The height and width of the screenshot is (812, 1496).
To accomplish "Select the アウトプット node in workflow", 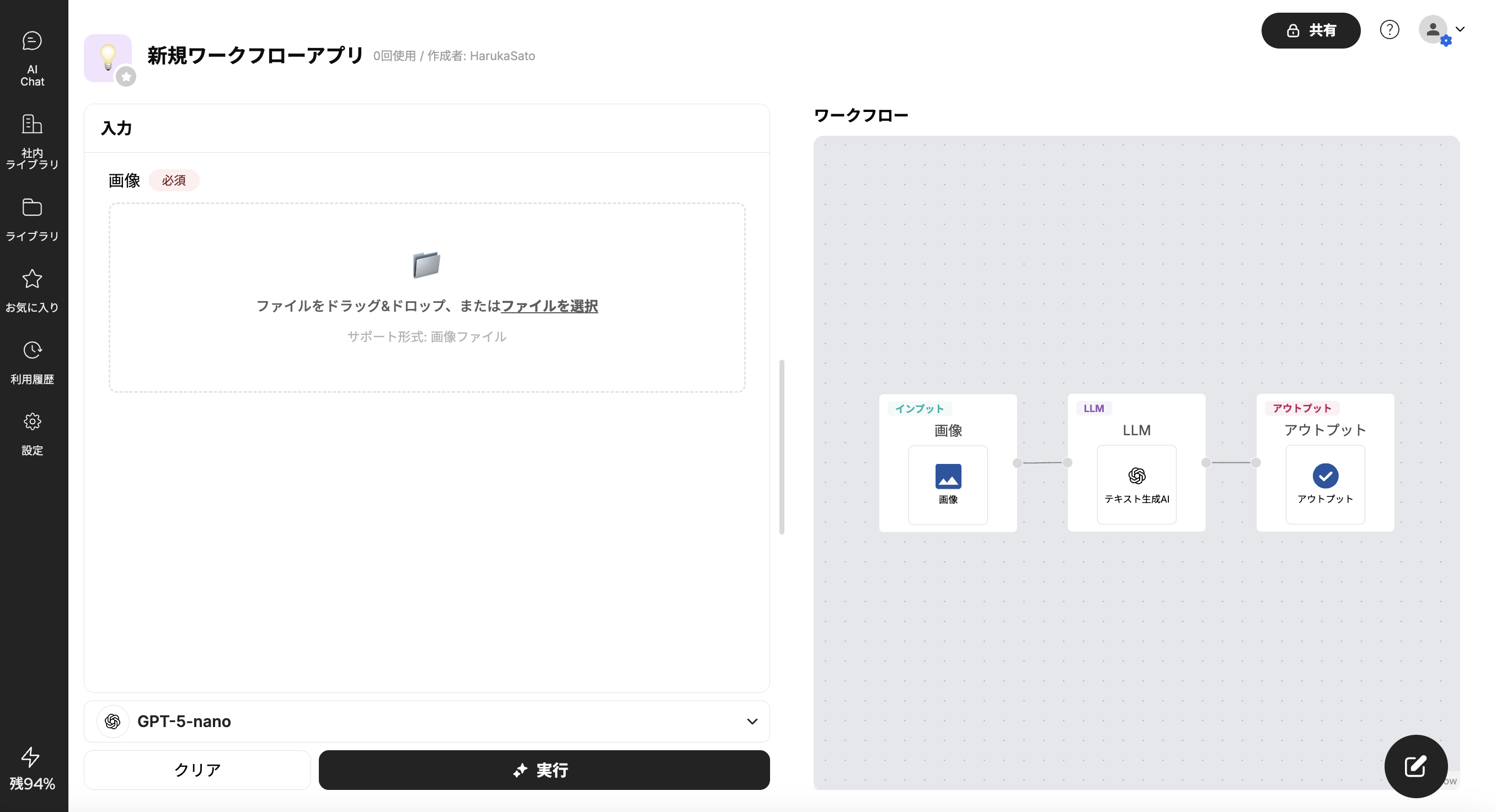I will point(1324,484).
